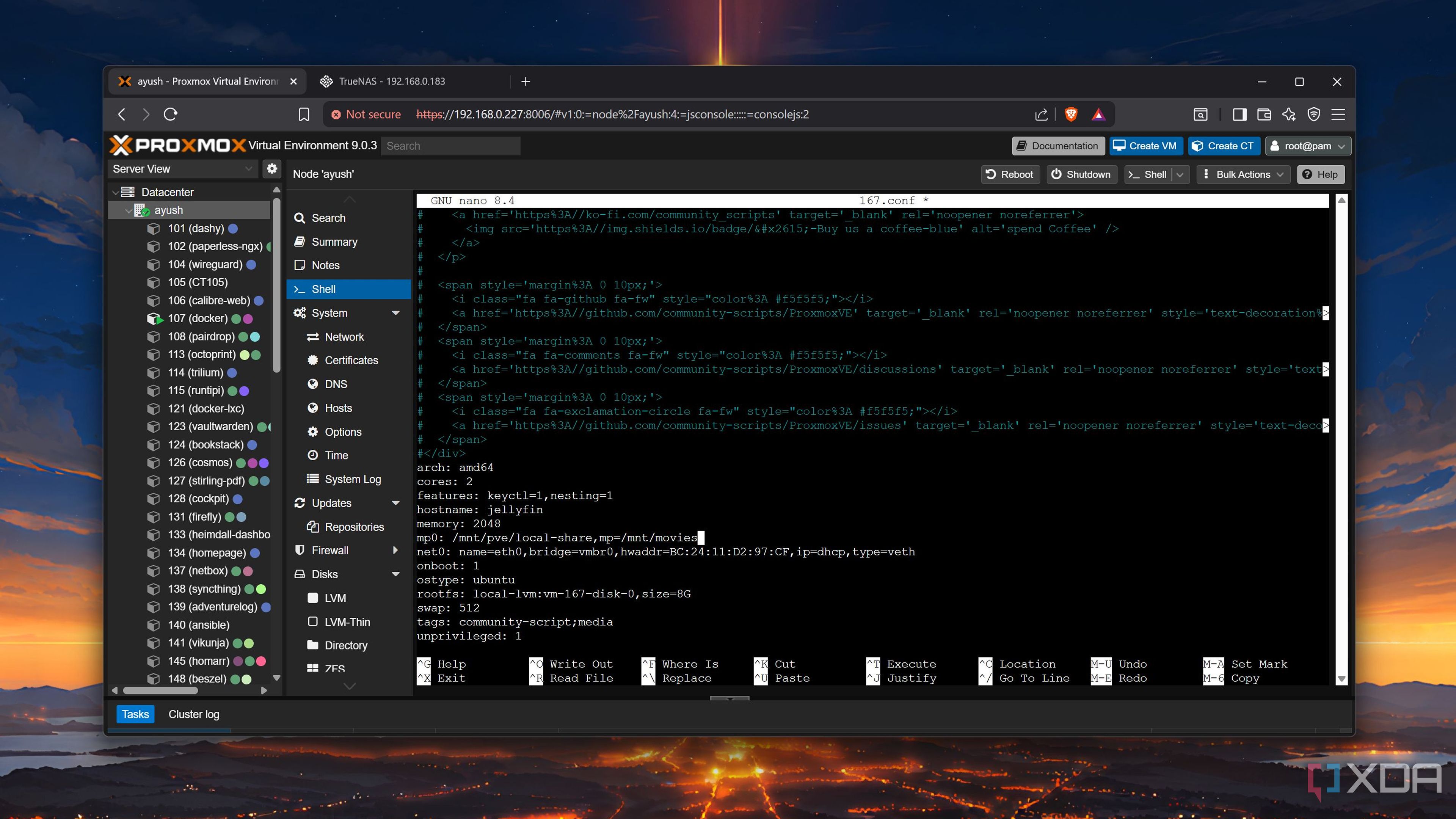
Task: Open Certificates page
Action: [349, 360]
